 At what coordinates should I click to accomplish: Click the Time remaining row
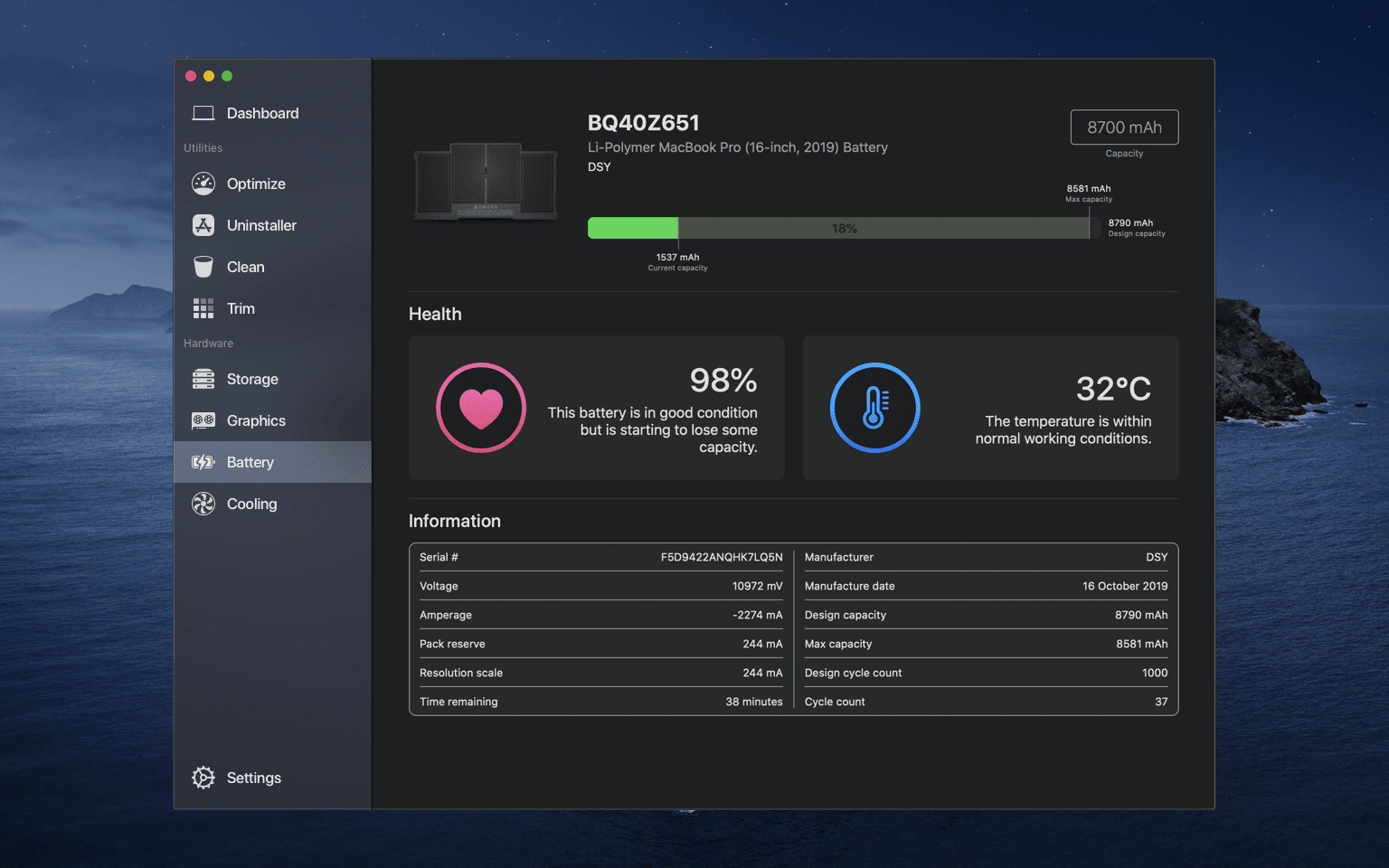pyautogui.click(x=601, y=702)
